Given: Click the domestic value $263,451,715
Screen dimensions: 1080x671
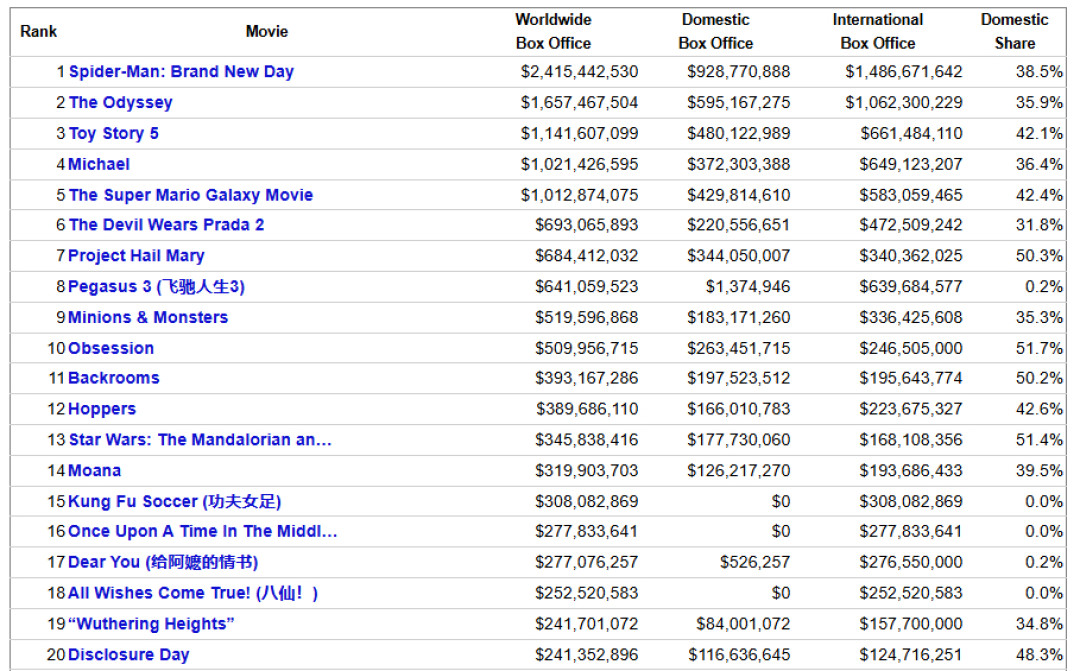Looking at the screenshot, I should [x=738, y=349].
